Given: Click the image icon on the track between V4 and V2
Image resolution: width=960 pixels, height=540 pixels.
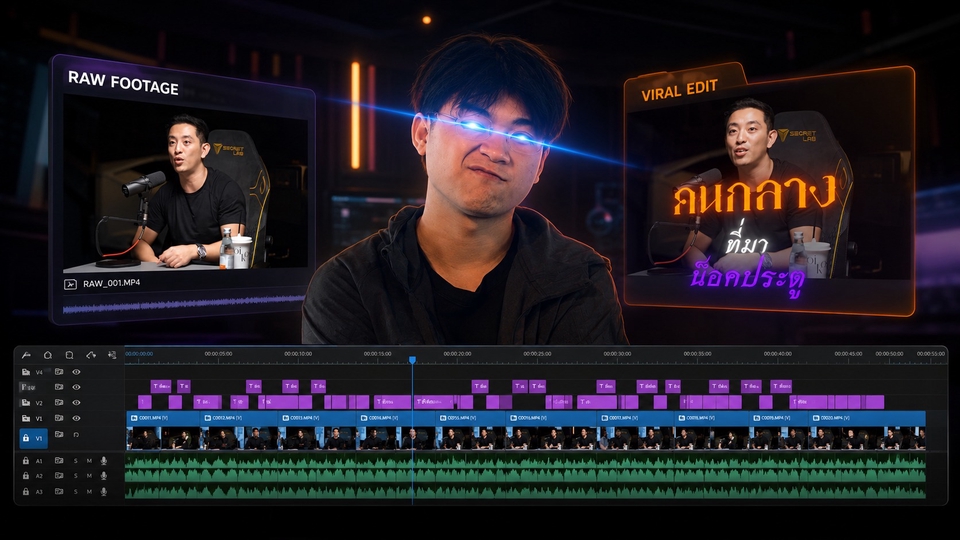Looking at the screenshot, I should [59, 387].
